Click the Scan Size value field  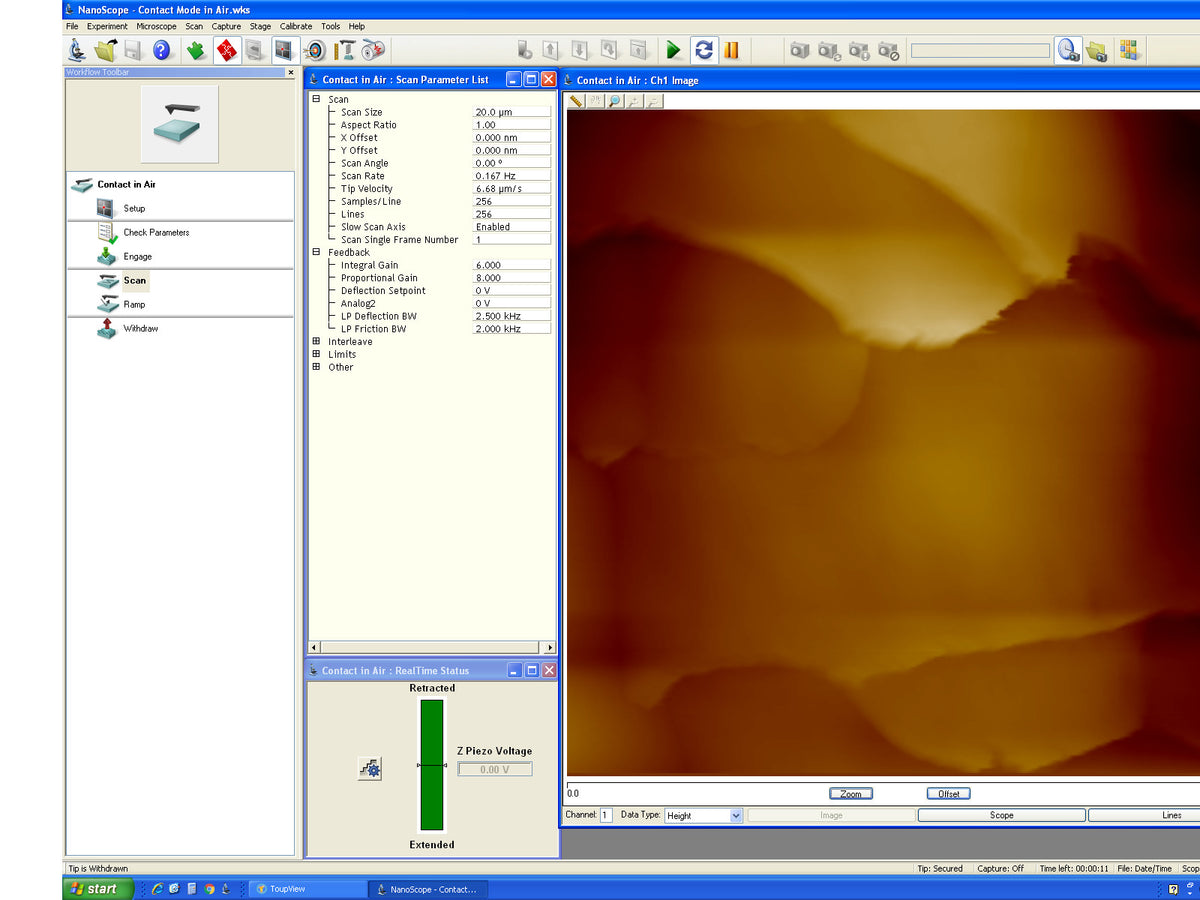click(x=511, y=112)
